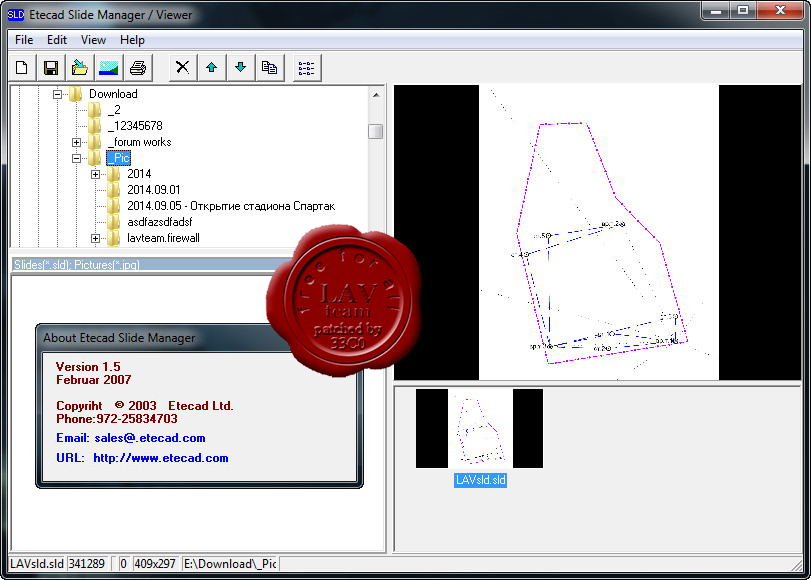Click Version 1.5 text in About box
The image size is (811, 580).
[x=88, y=367]
